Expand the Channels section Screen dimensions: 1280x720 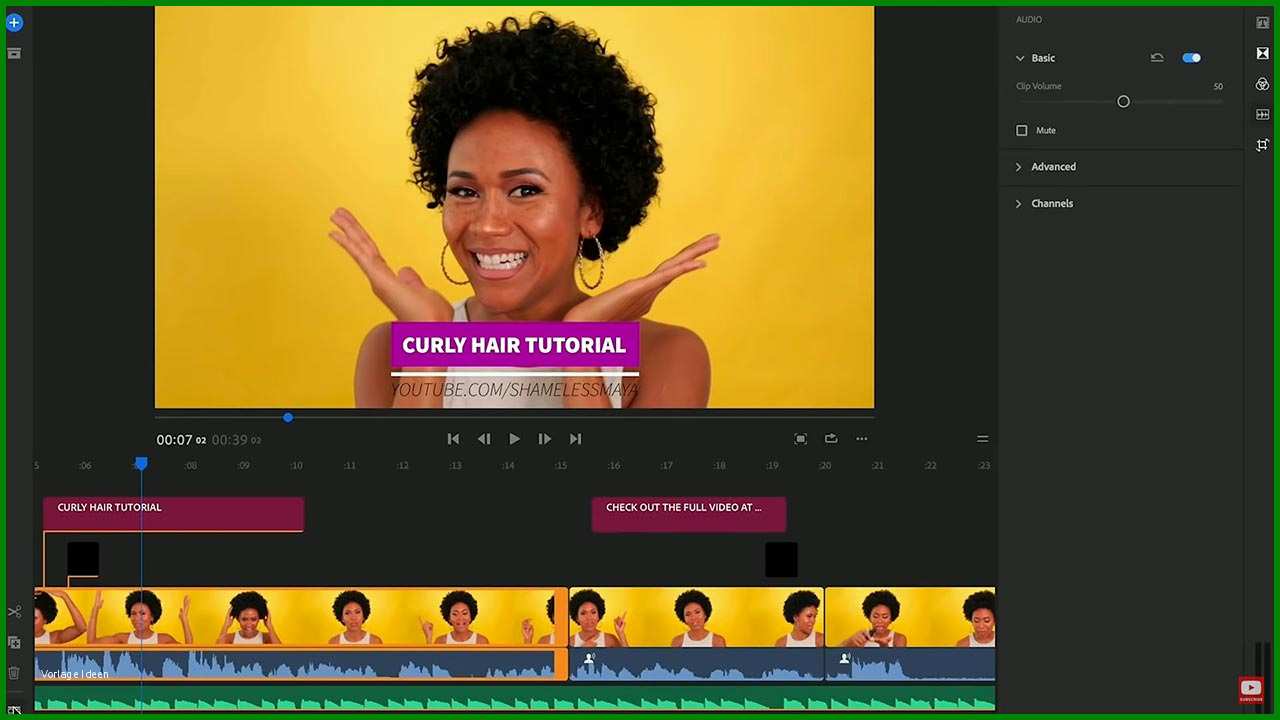[x=1019, y=204]
